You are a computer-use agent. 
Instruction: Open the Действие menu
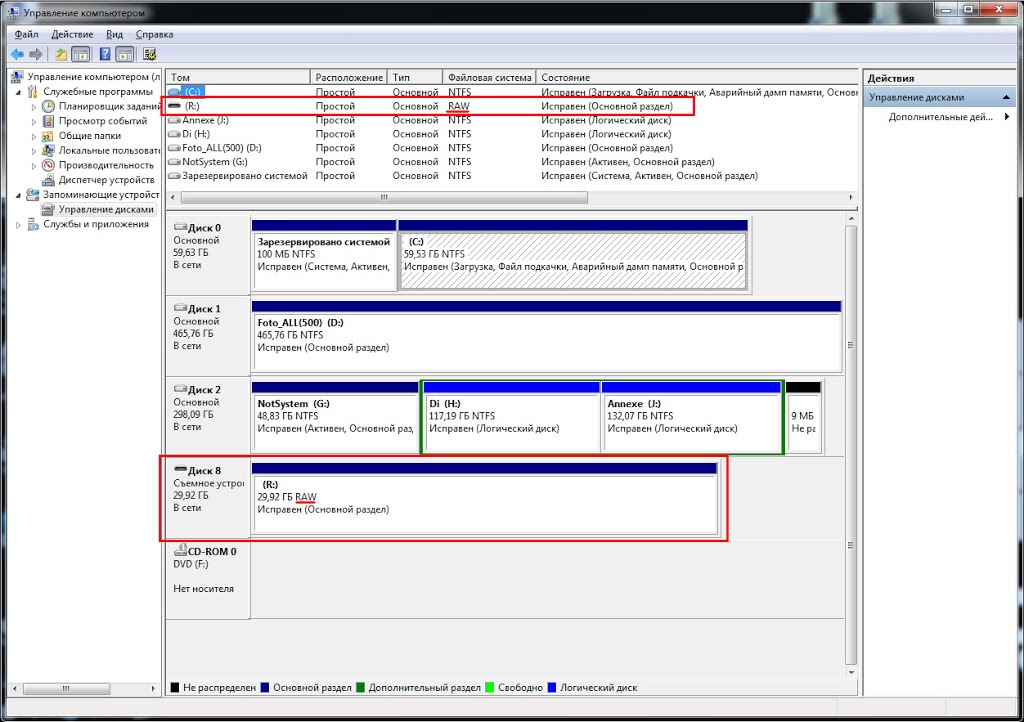click(x=72, y=34)
